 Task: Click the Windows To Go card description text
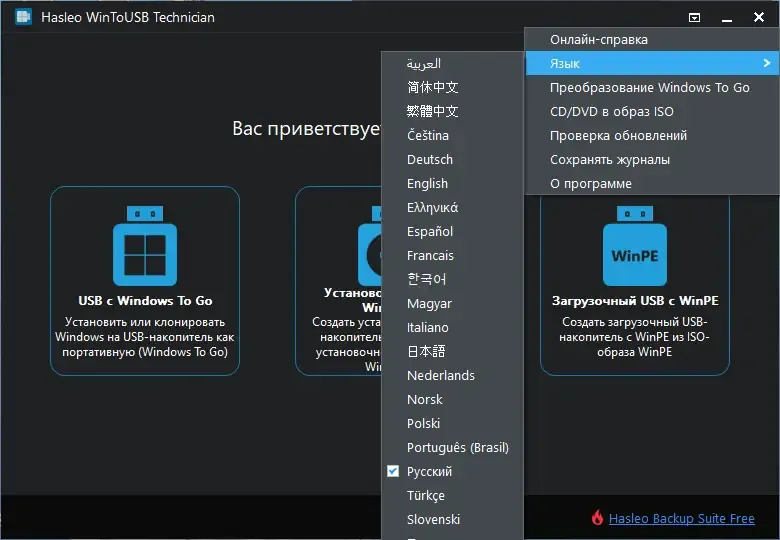(145, 337)
